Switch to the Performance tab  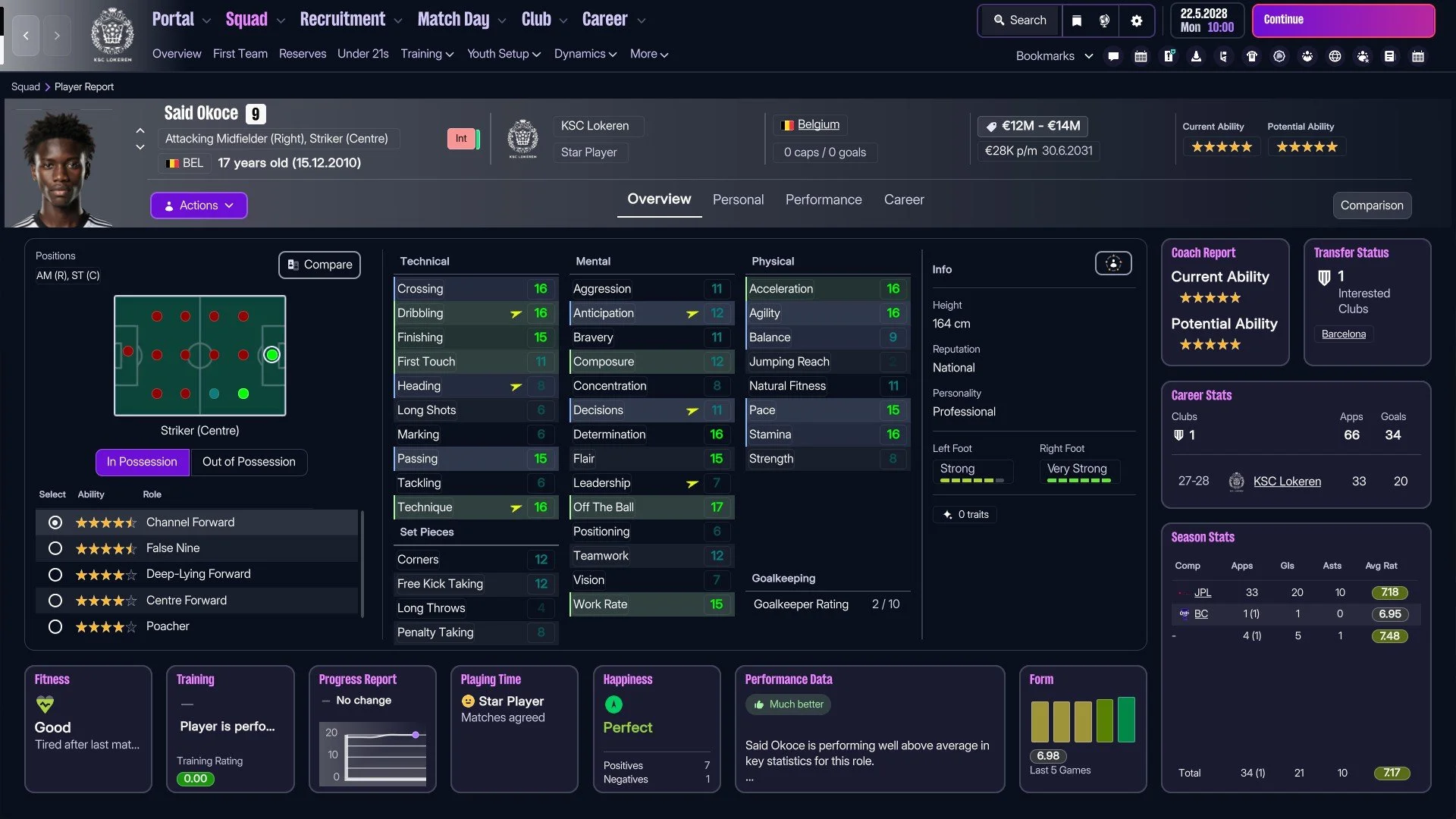tap(823, 199)
